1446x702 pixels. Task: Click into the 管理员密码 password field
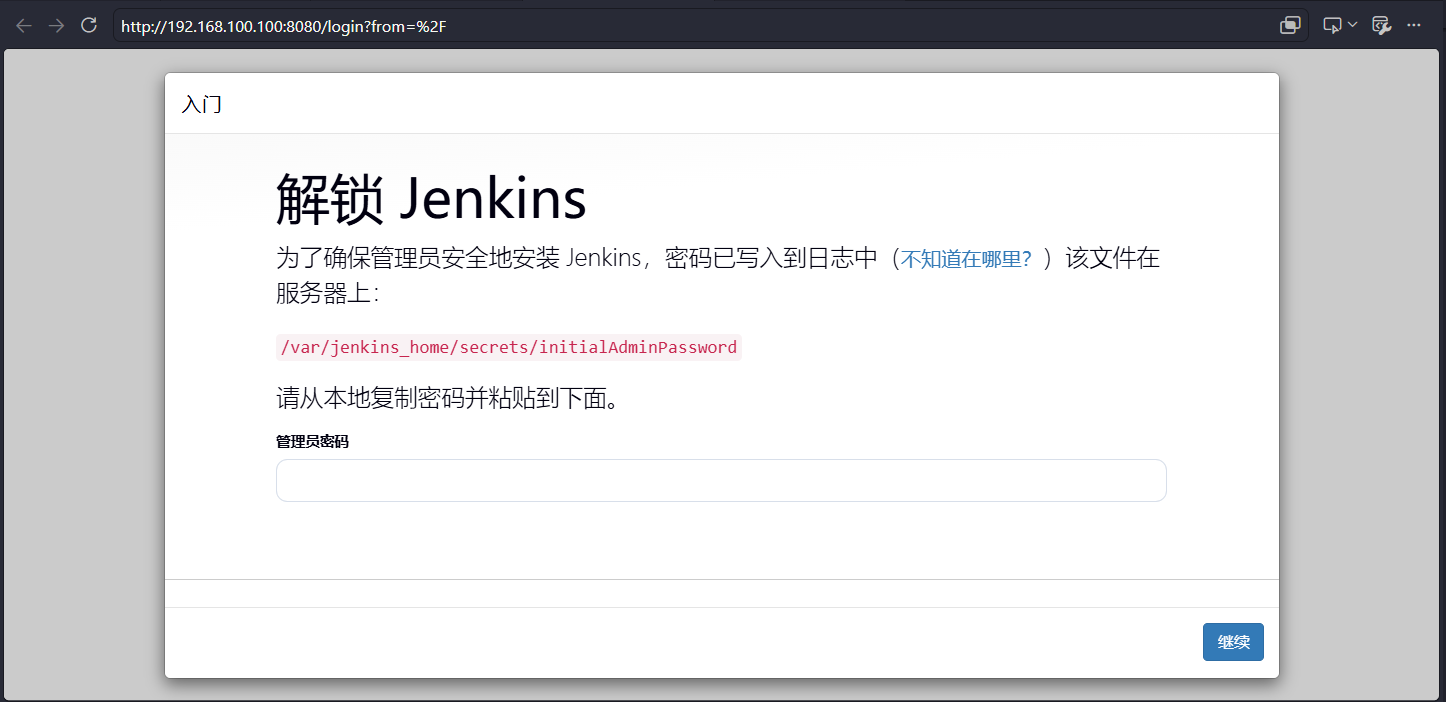[721, 480]
